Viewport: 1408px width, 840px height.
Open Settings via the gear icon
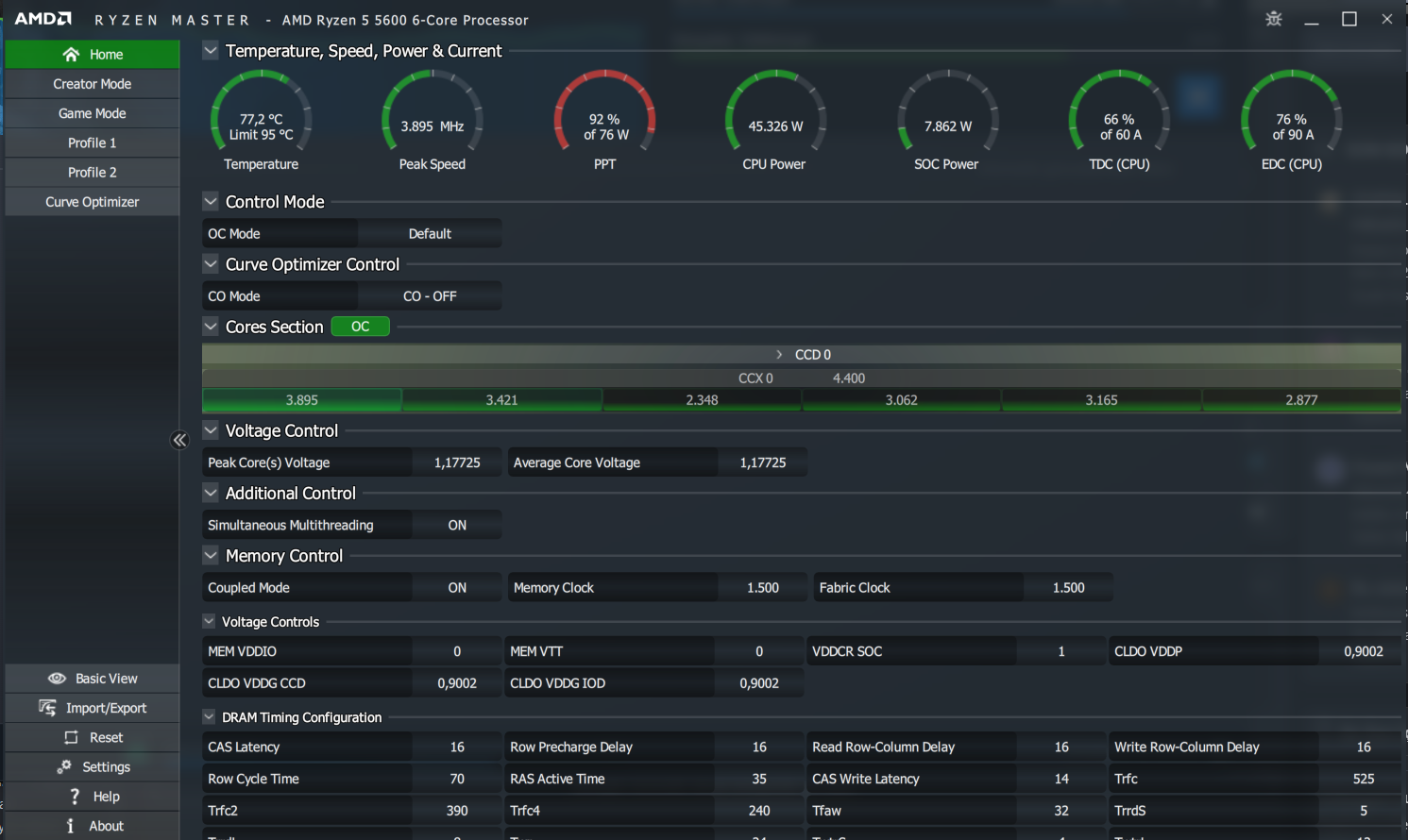coord(64,767)
